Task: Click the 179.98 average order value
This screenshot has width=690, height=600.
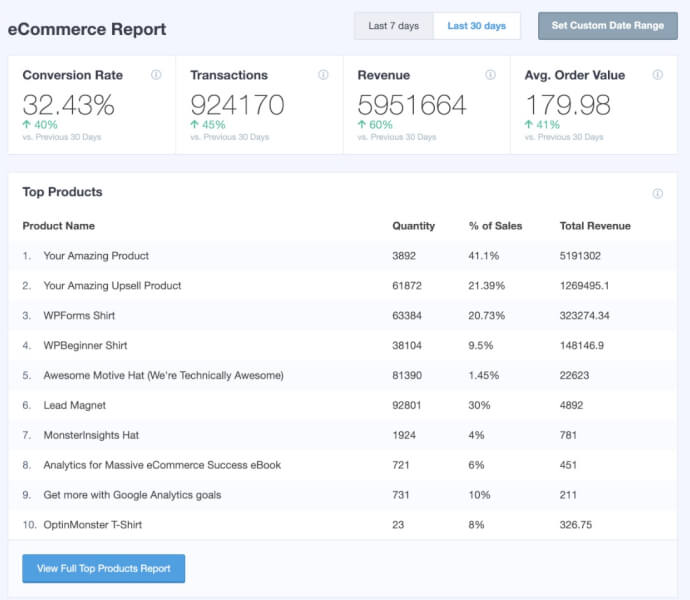Action: pos(568,105)
